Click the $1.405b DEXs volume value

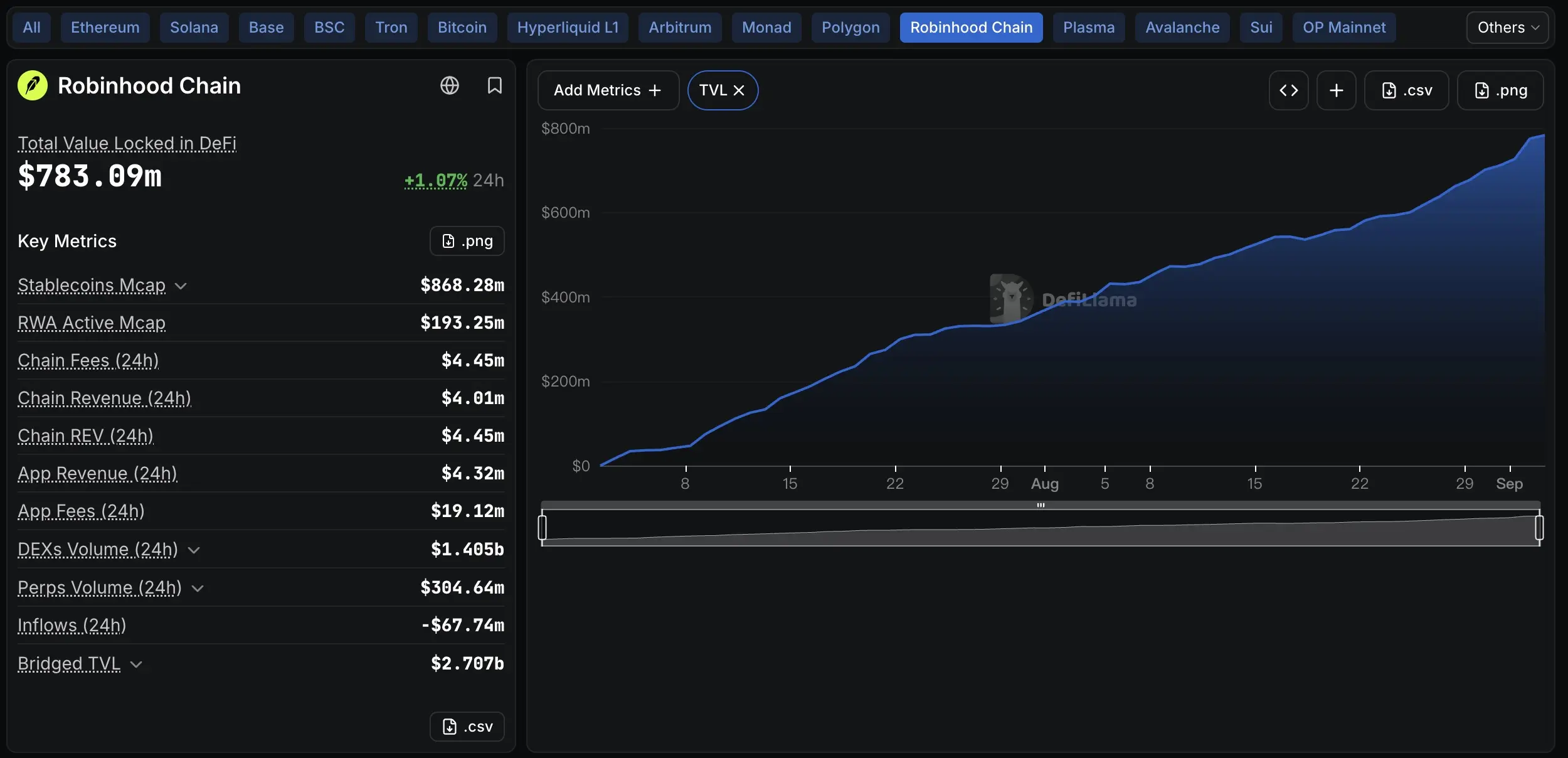click(x=467, y=550)
